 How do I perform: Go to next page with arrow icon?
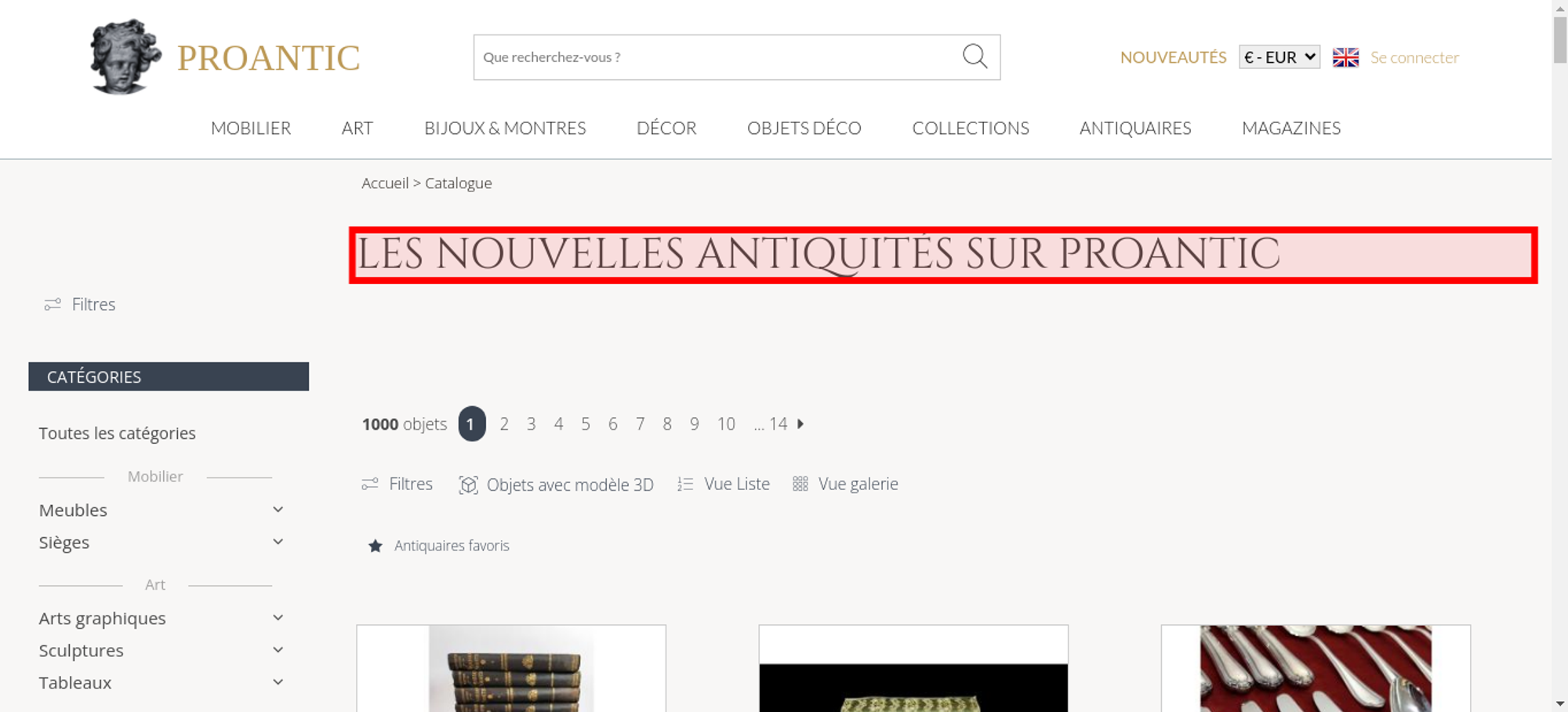[800, 424]
